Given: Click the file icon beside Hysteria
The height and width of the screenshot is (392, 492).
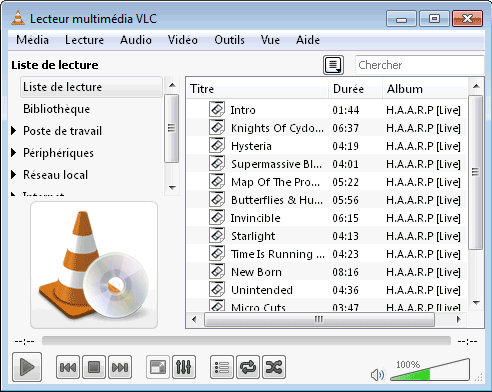Looking at the screenshot, I should tap(217, 145).
